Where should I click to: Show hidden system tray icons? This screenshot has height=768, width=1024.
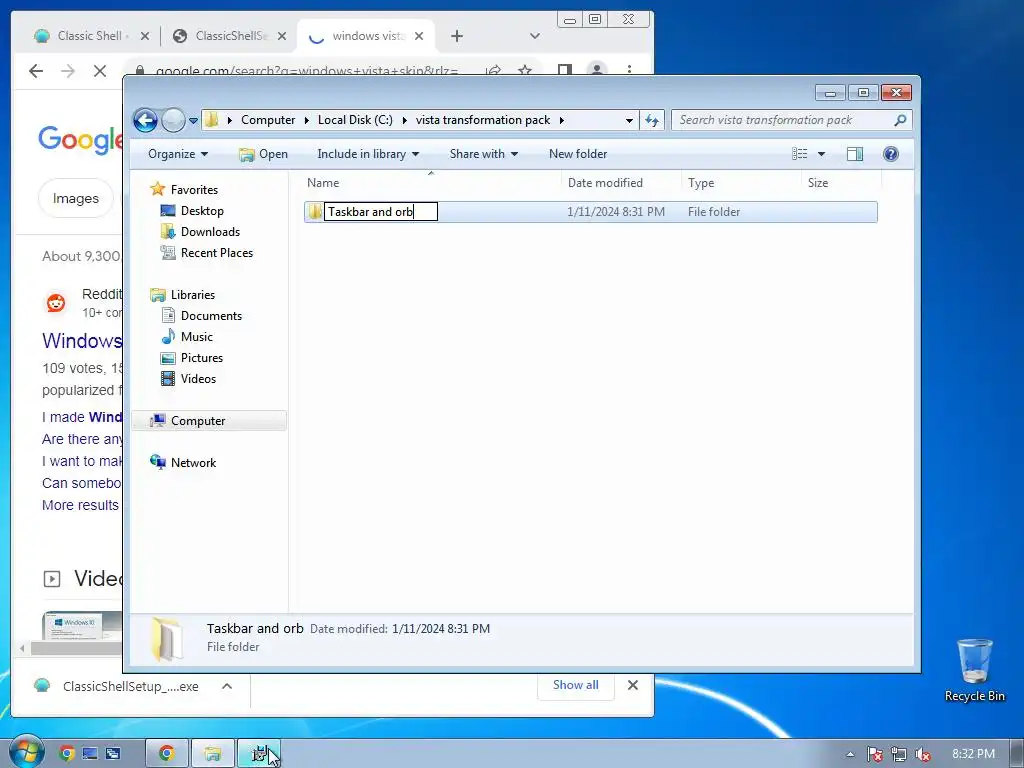coord(850,754)
